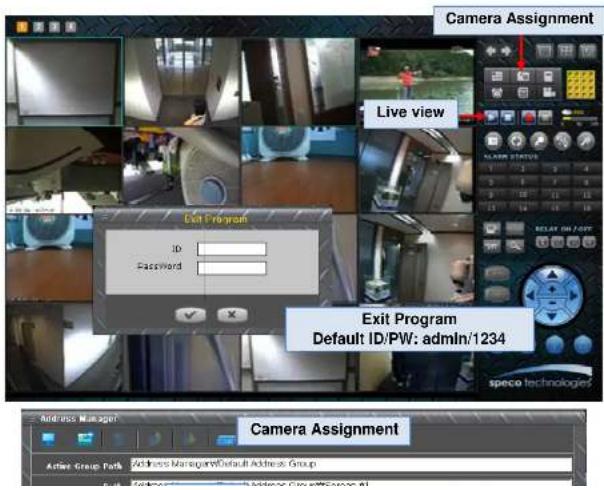Select the yellow 16-channel grid layout
Screen dimensions: 604x490
[x=581, y=84]
